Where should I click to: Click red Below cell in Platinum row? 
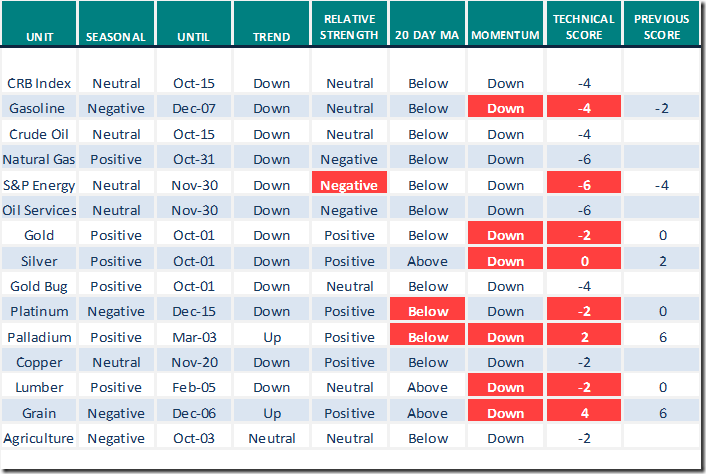428,312
